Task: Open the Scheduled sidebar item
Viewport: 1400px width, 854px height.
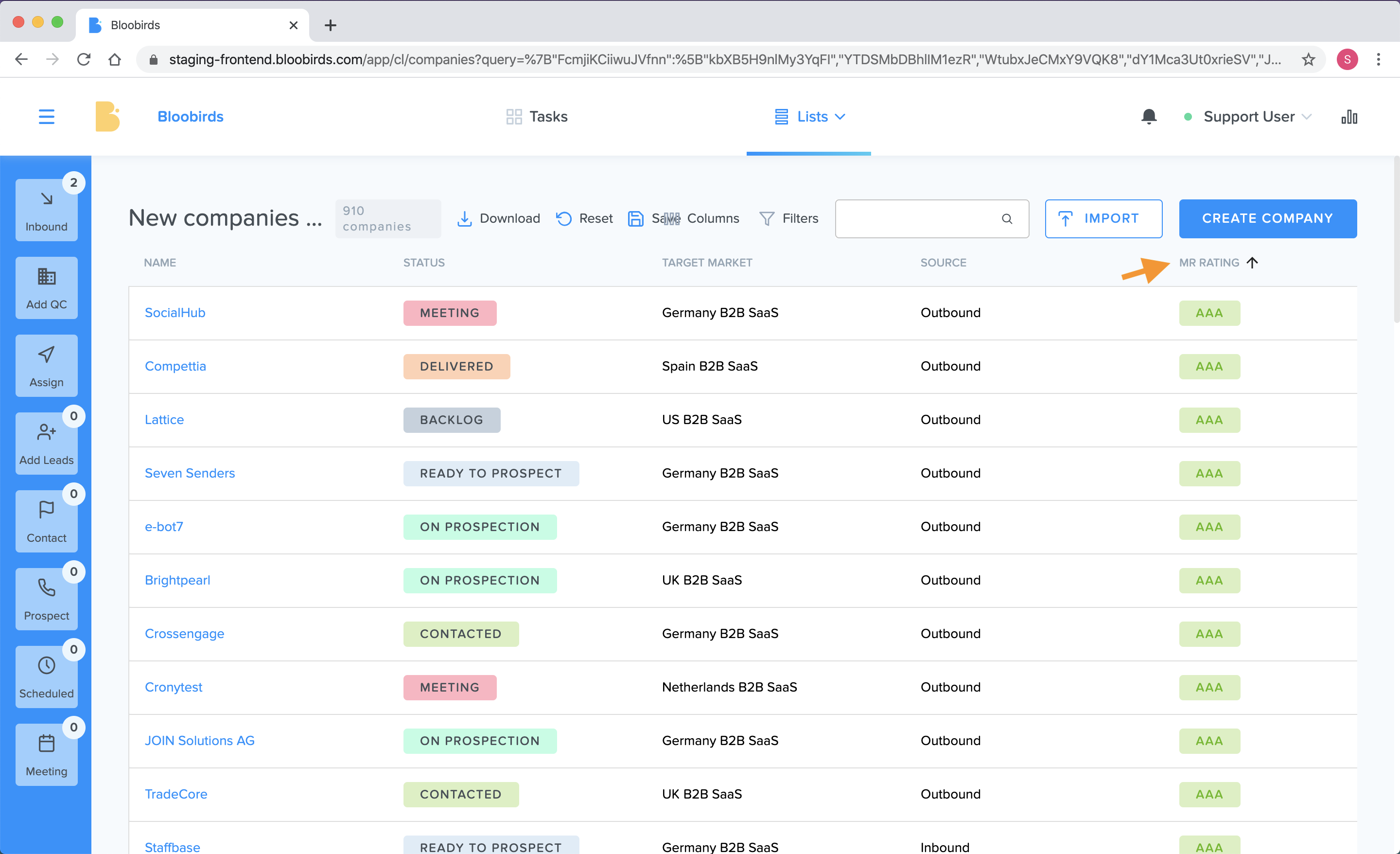Action: coord(47,677)
